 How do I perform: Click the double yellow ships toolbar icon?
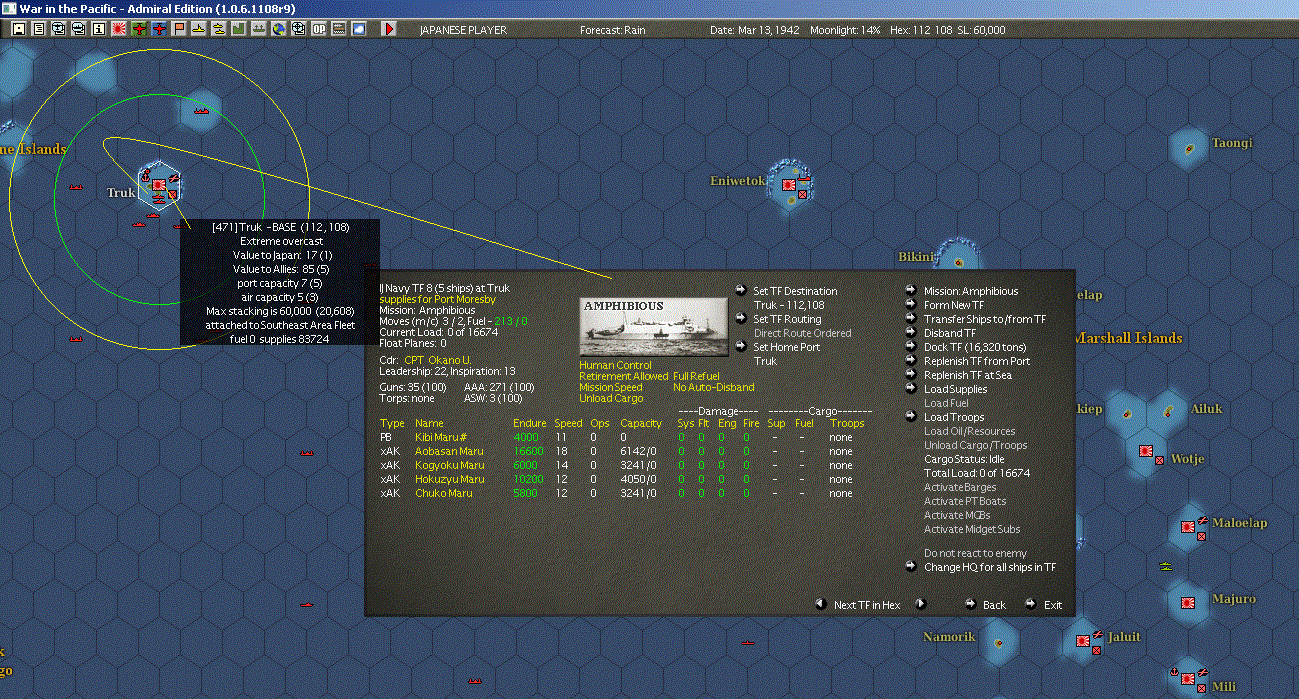click(x=218, y=29)
